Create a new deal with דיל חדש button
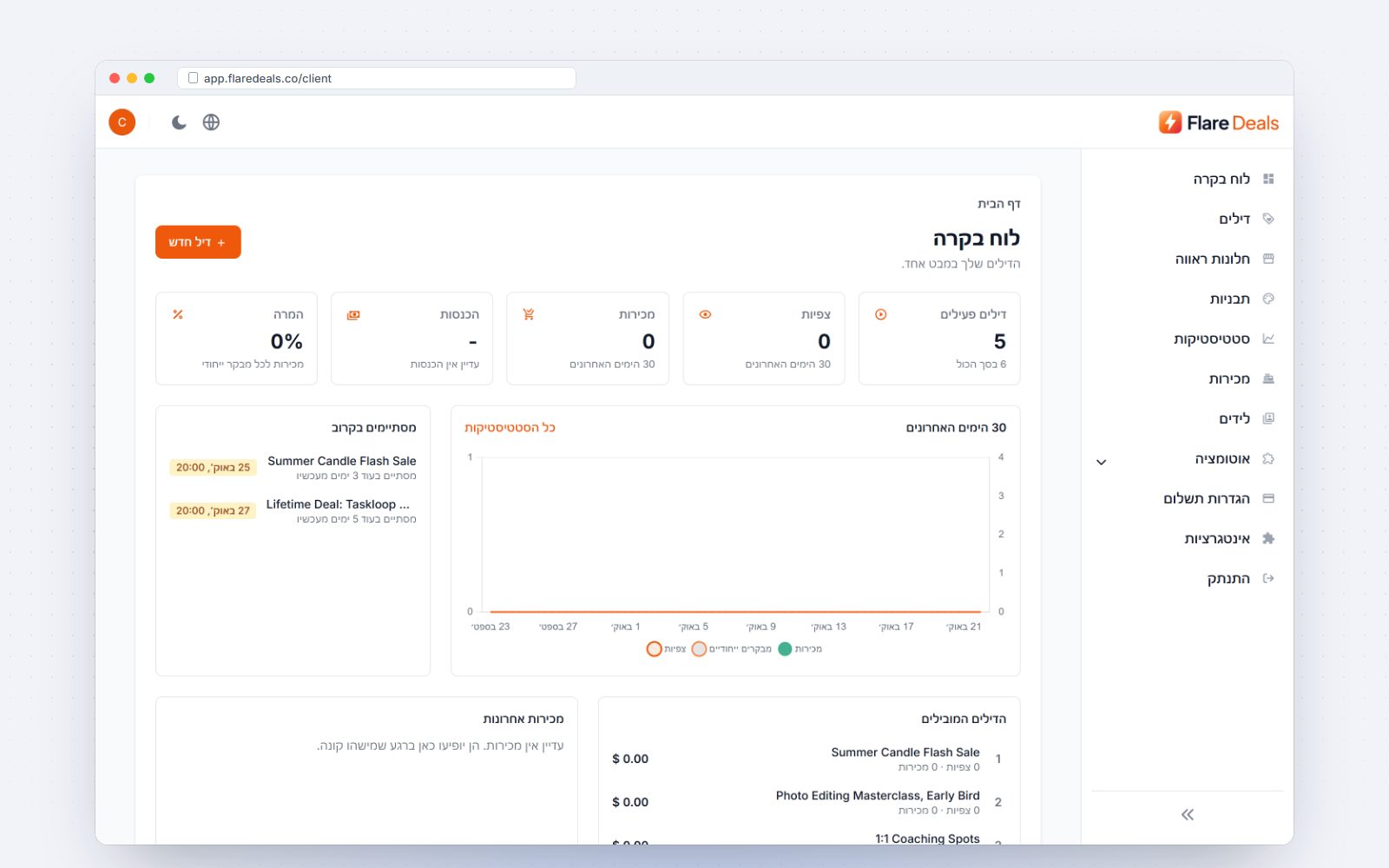Screen dimensions: 1389x868 [198, 242]
